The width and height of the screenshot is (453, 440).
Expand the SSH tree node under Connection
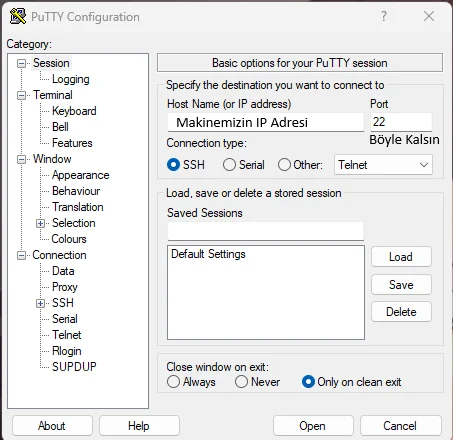pos(40,303)
